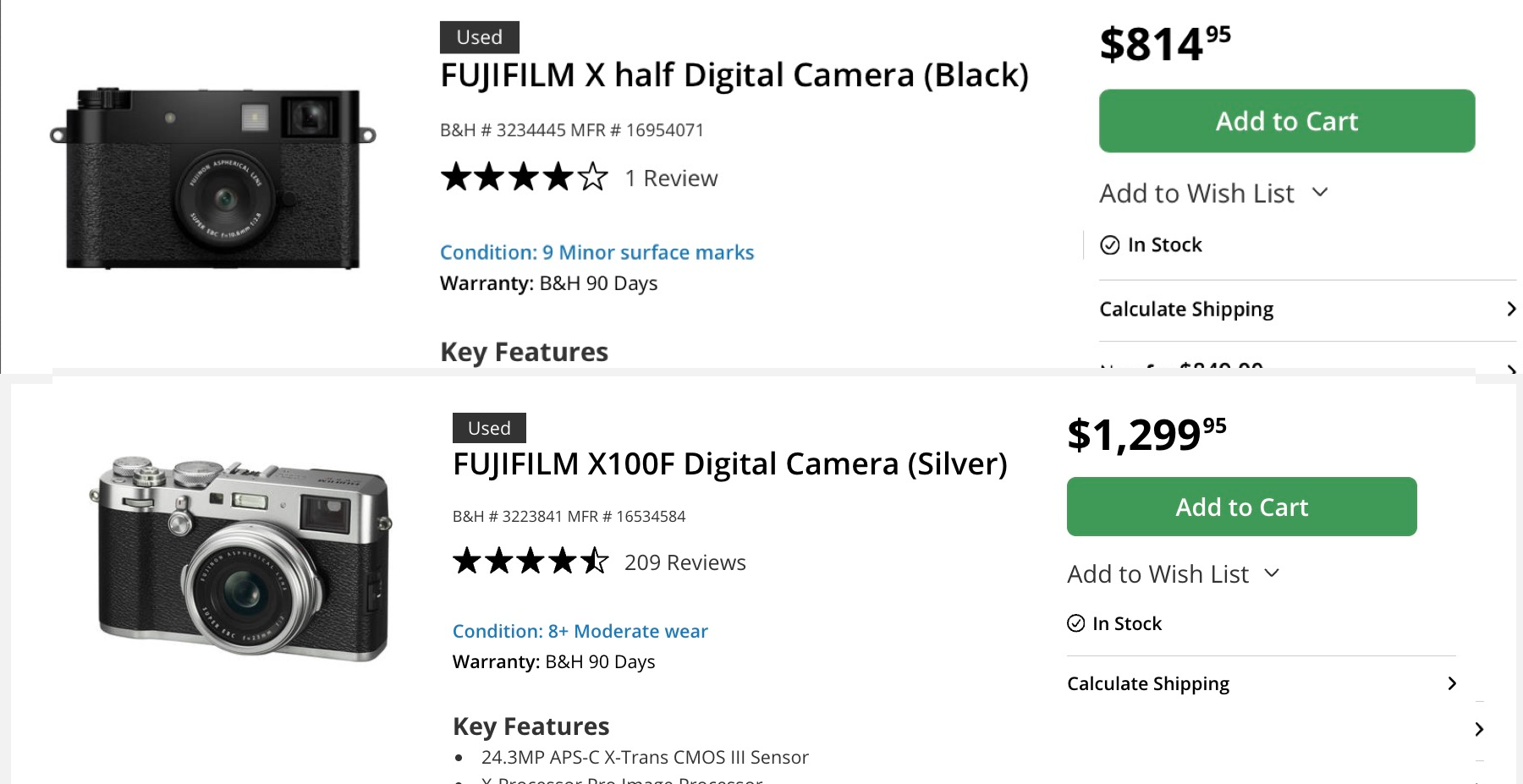This screenshot has width=1523, height=784.
Task: Click the Used badge on the X half listing
Action: tap(479, 36)
